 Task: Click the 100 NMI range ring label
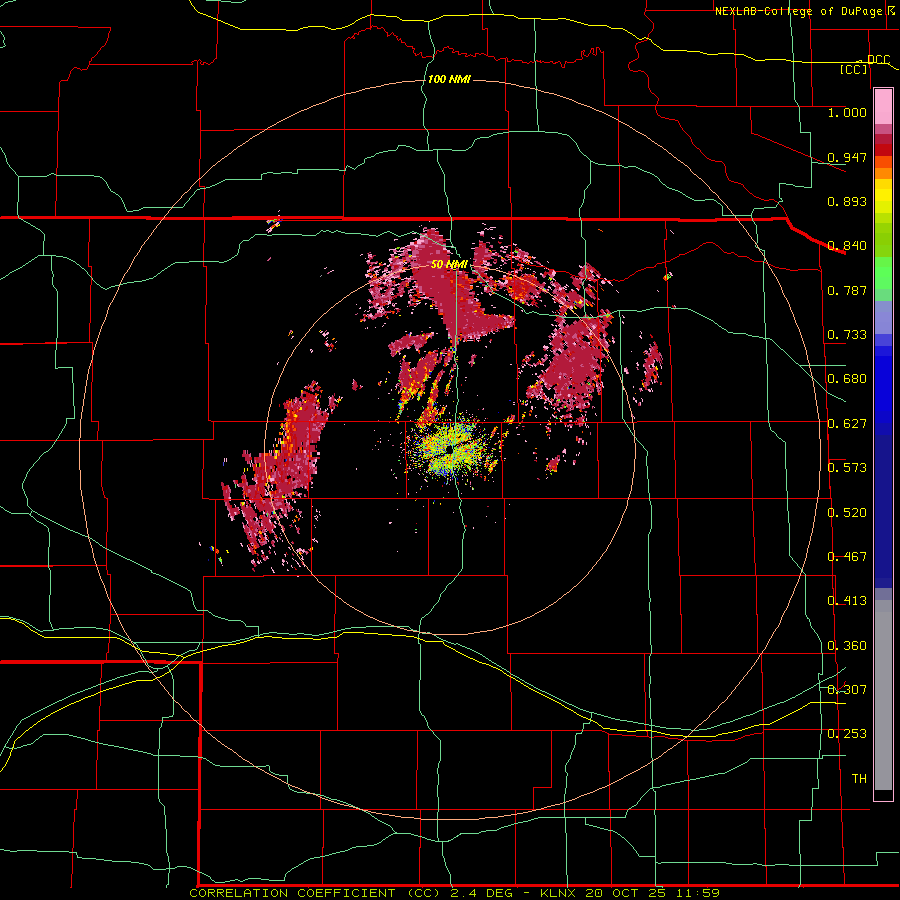pos(449,79)
